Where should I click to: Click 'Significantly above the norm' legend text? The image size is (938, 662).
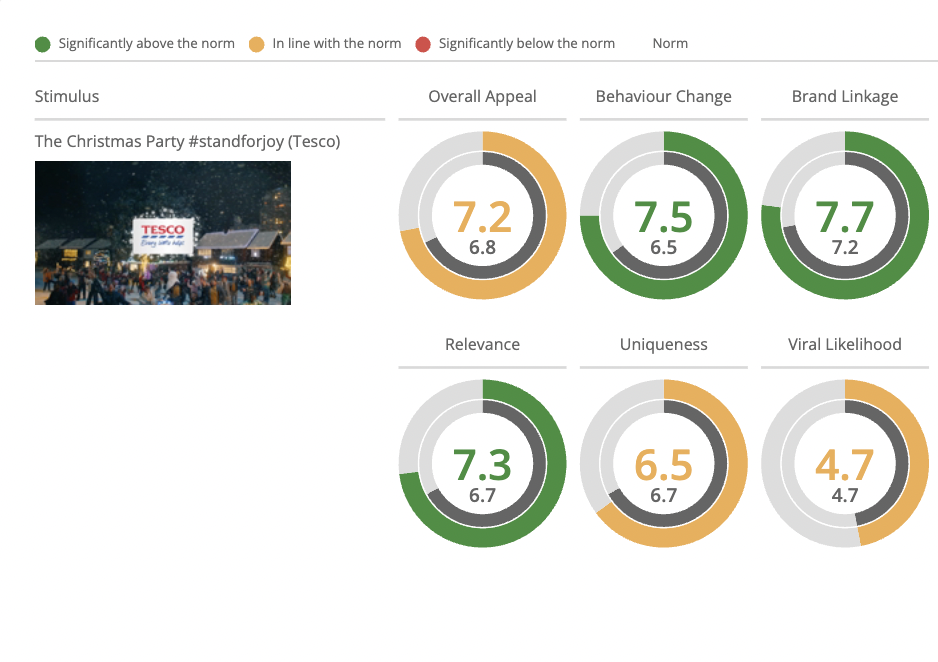click(147, 44)
